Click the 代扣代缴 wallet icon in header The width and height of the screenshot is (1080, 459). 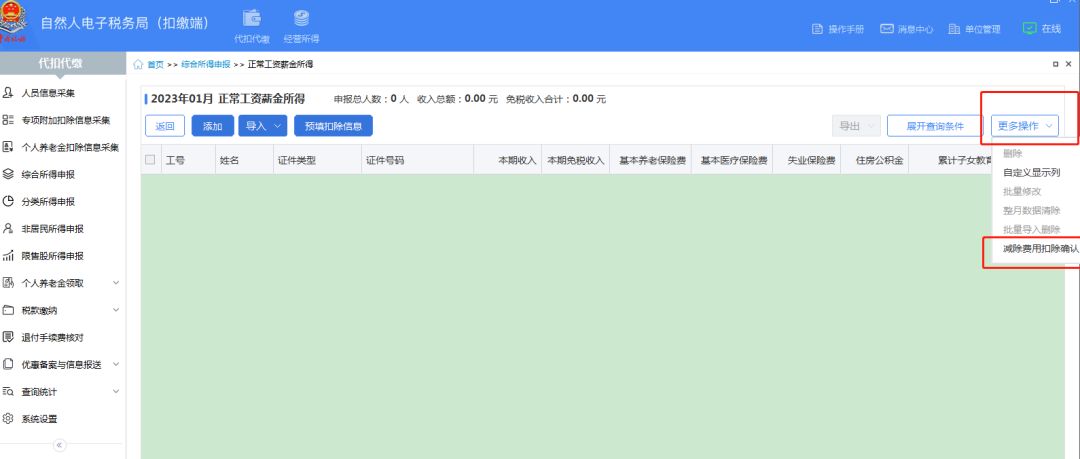click(x=252, y=19)
